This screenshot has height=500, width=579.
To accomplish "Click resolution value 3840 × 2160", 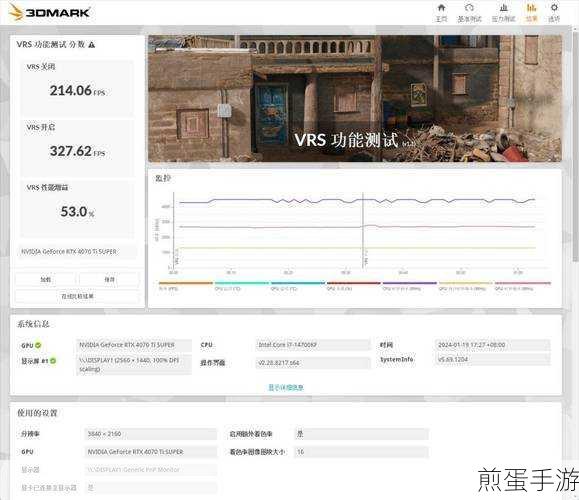I will pos(151,434).
